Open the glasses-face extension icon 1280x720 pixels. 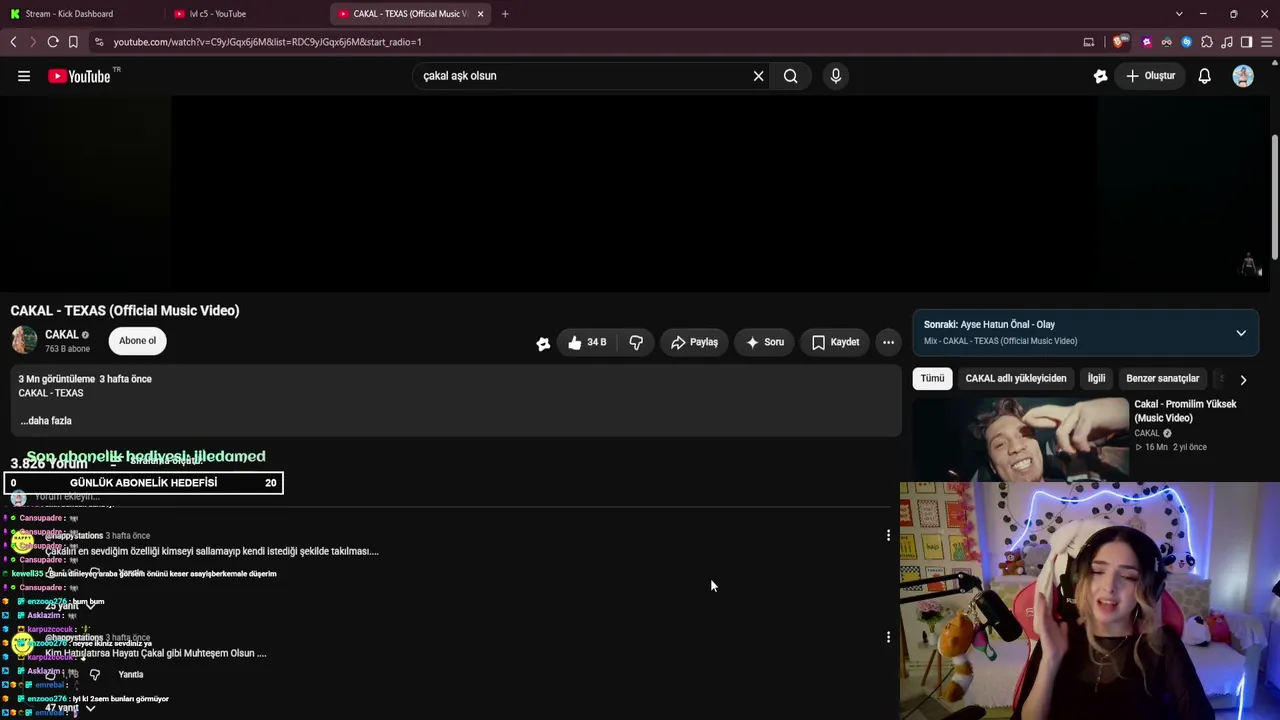click(1167, 42)
